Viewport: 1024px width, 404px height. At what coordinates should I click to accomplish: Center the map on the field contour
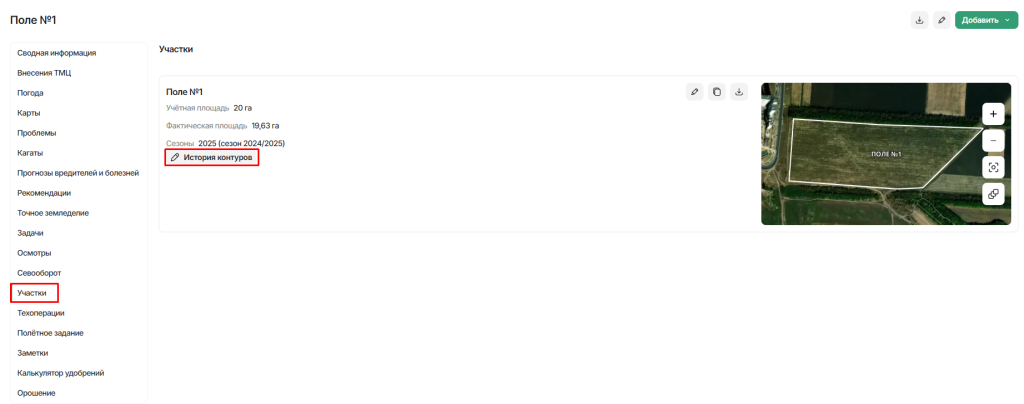(993, 167)
